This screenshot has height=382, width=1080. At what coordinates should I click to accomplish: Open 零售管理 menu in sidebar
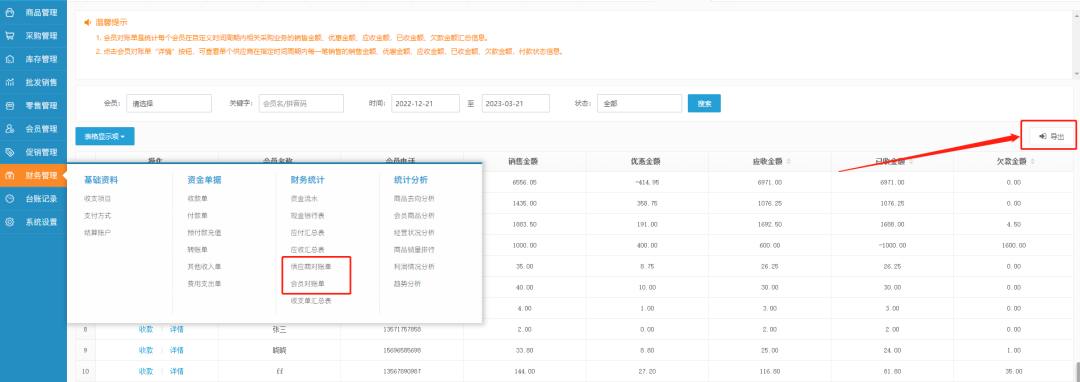(x=33, y=105)
